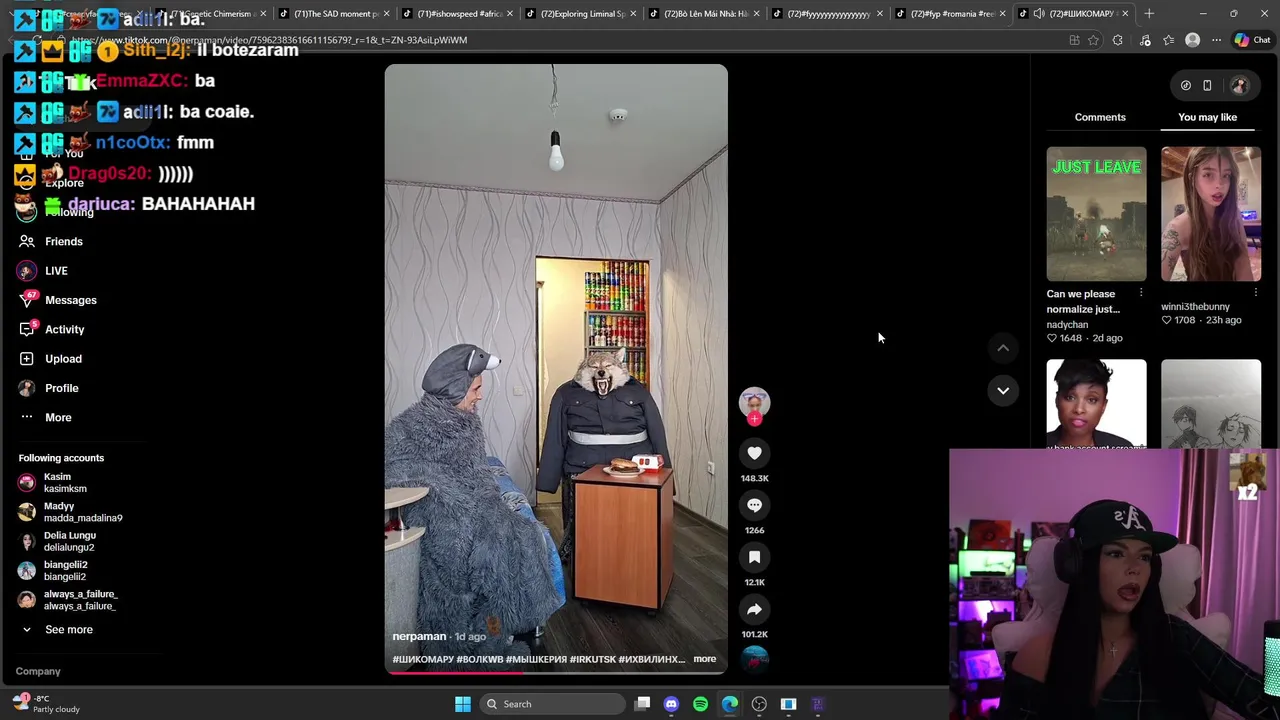Focus the browser address bar URL
Image resolution: width=1280 pixels, height=720 pixels.
560,40
